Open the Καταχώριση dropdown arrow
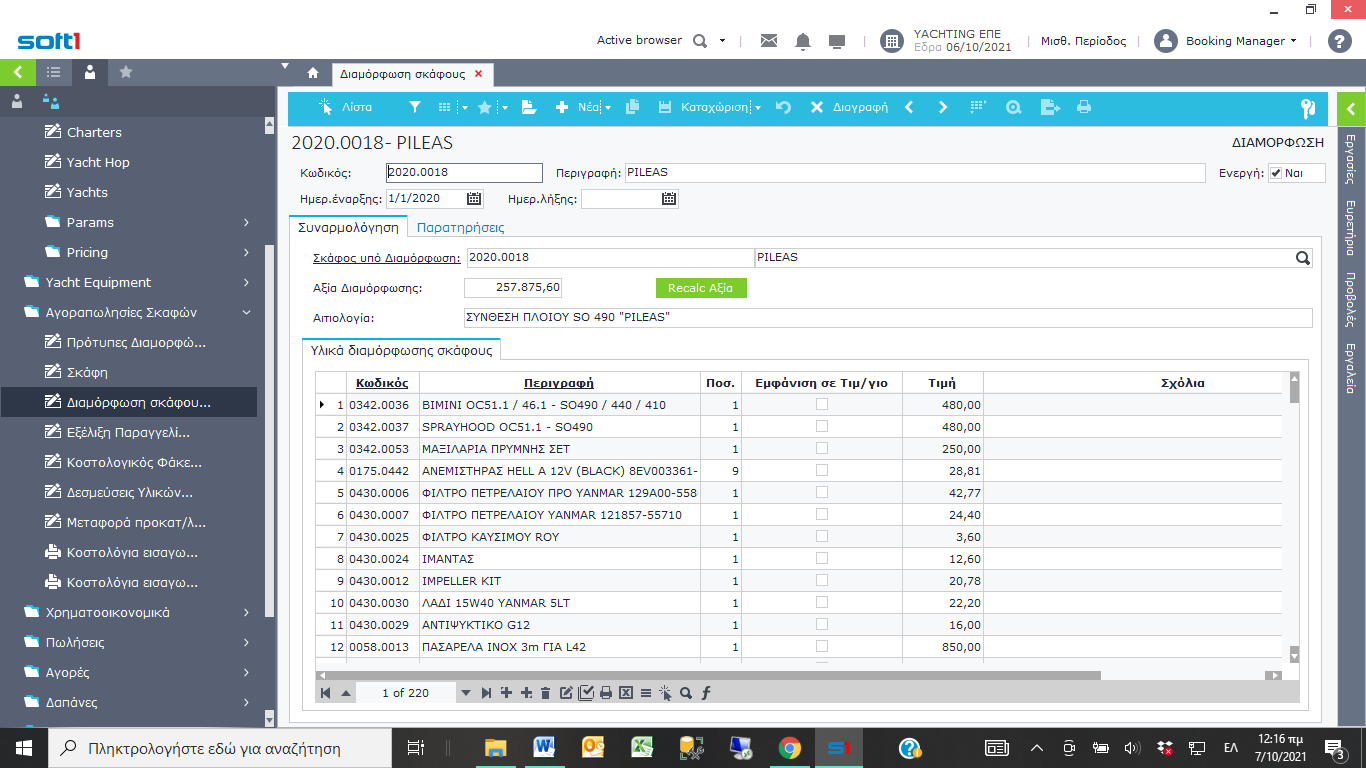 pyautogui.click(x=758, y=108)
